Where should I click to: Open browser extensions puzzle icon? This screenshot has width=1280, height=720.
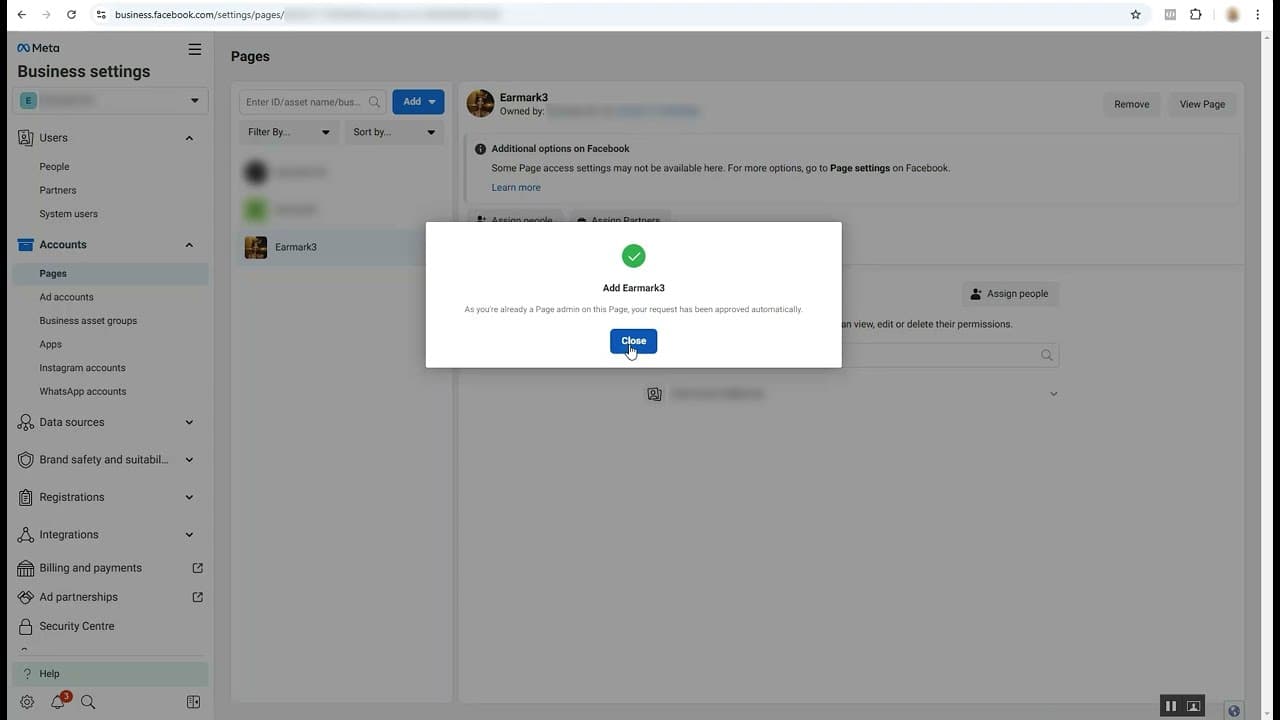click(x=1196, y=15)
